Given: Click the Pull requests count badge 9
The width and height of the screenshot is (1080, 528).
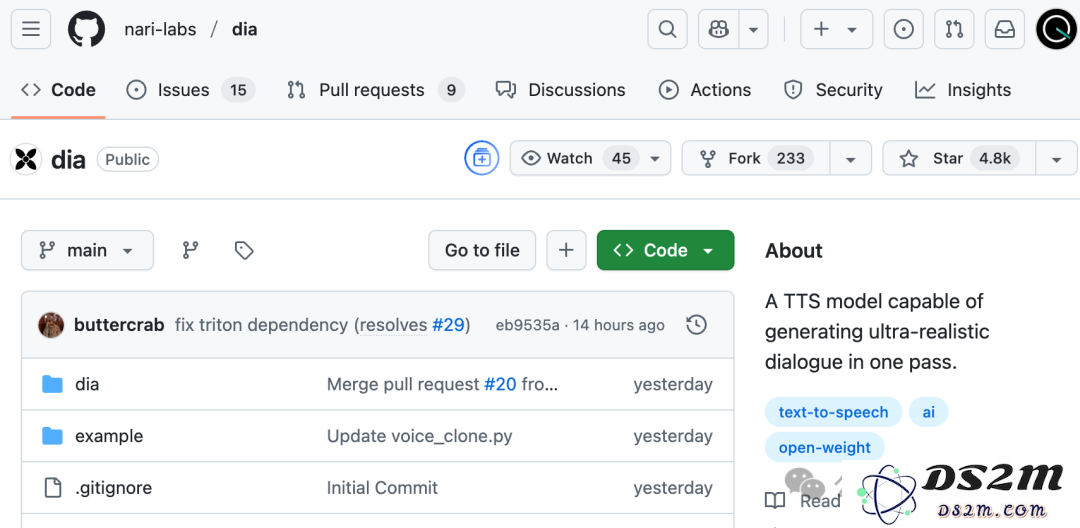Looking at the screenshot, I should (451, 90).
